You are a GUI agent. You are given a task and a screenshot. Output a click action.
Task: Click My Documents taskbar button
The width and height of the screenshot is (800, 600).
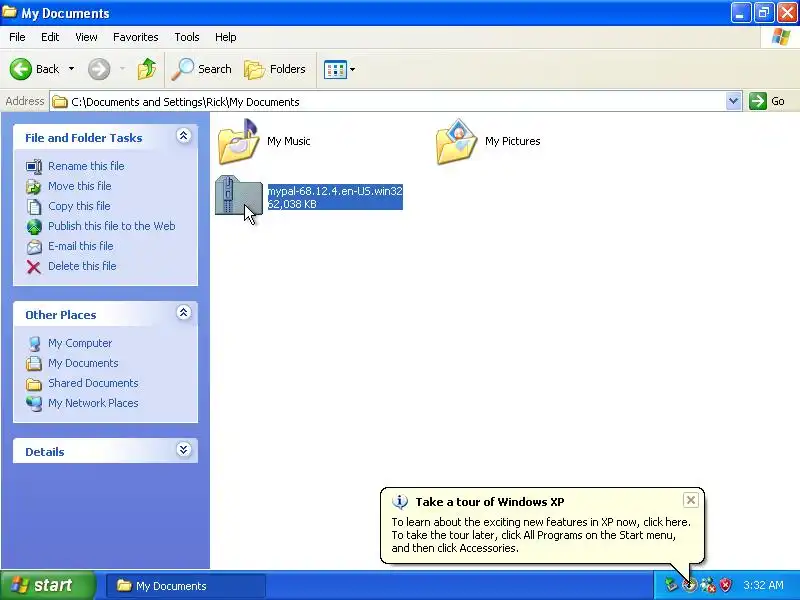186,586
